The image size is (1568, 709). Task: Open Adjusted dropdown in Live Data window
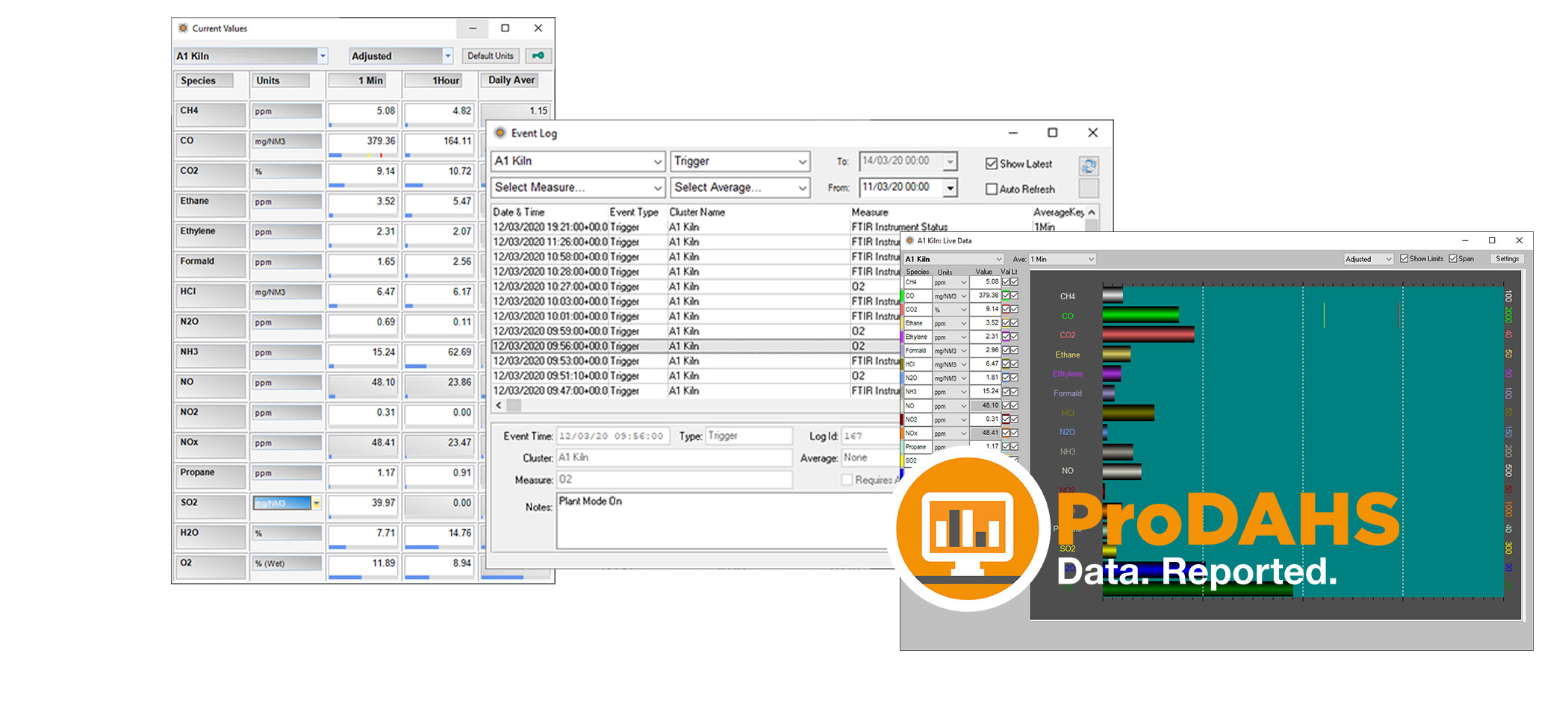pyautogui.click(x=1389, y=259)
